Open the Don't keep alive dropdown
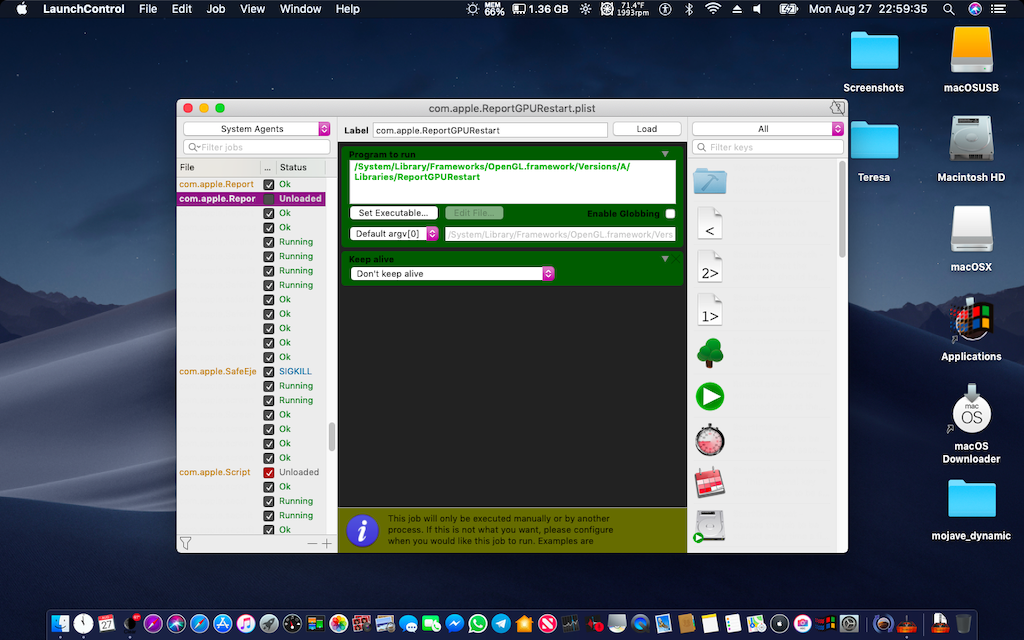This screenshot has height=640, width=1024. [x=453, y=274]
